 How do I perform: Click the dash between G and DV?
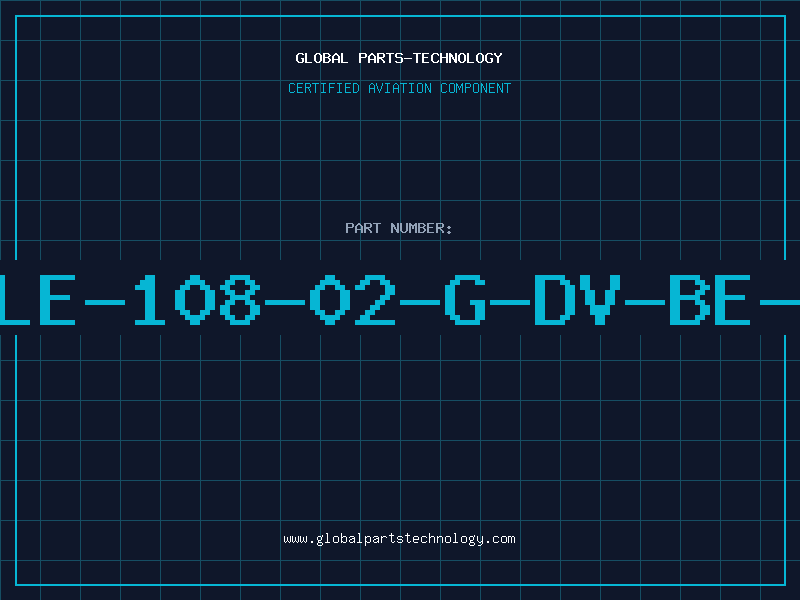coord(510,302)
